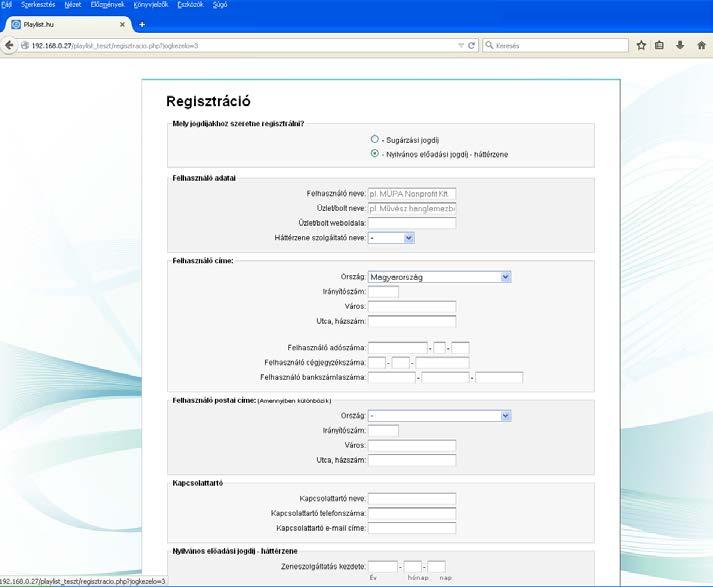Switch to the Playlist.hu tab
This screenshot has width=713, height=587.
(x=68, y=25)
